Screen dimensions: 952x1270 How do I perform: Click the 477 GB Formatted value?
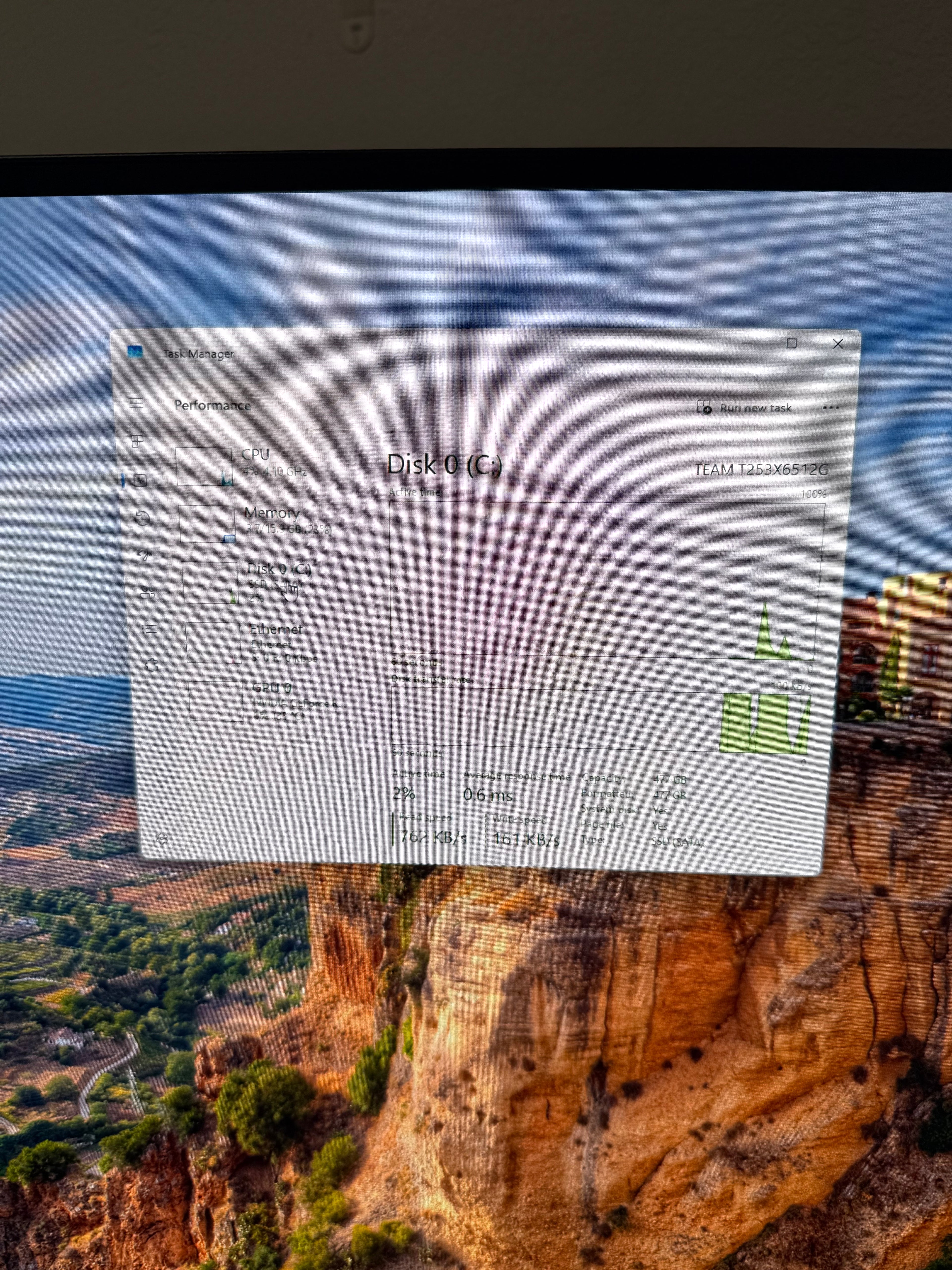[x=669, y=795]
